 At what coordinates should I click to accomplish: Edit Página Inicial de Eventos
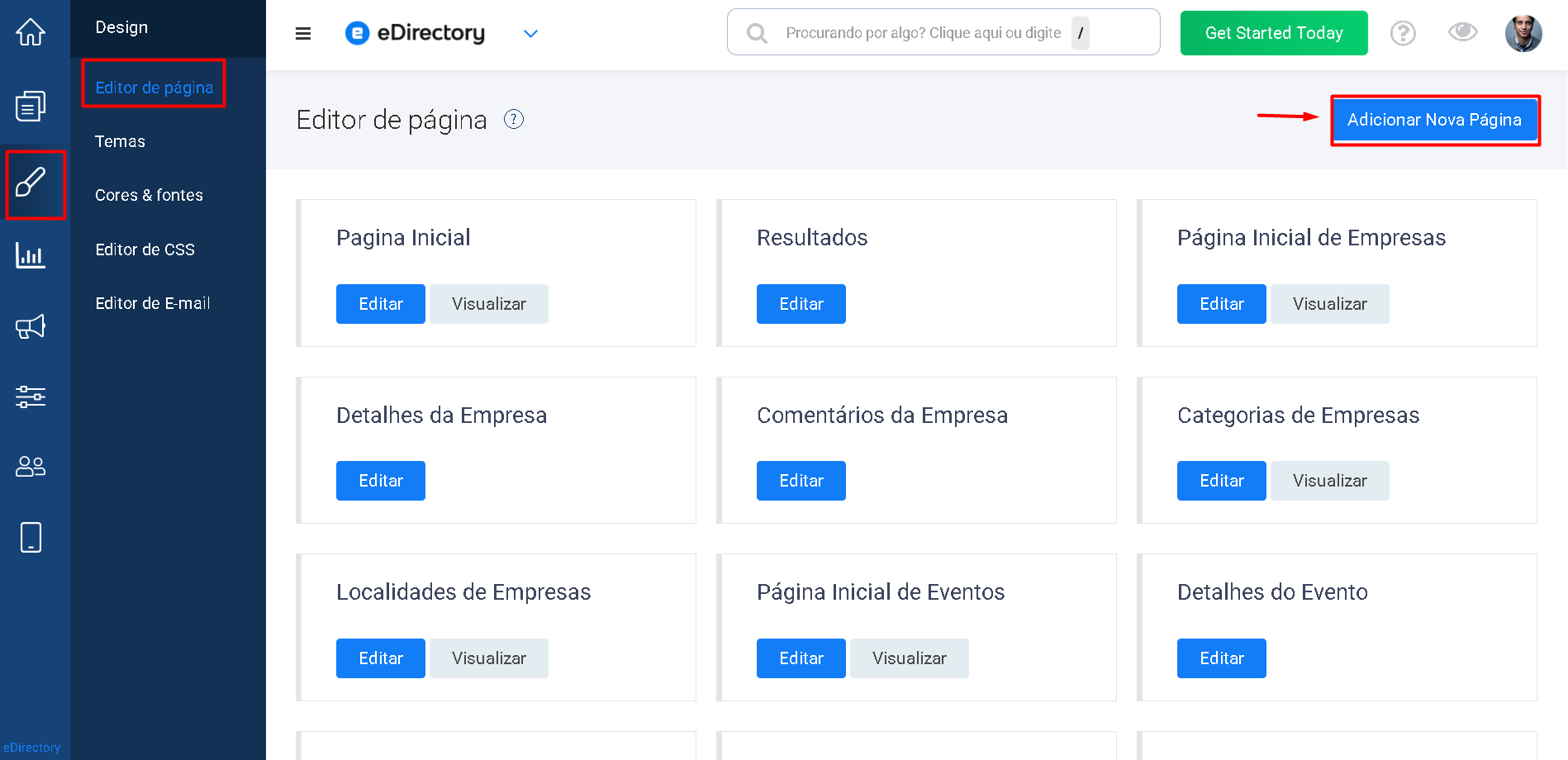click(x=801, y=658)
